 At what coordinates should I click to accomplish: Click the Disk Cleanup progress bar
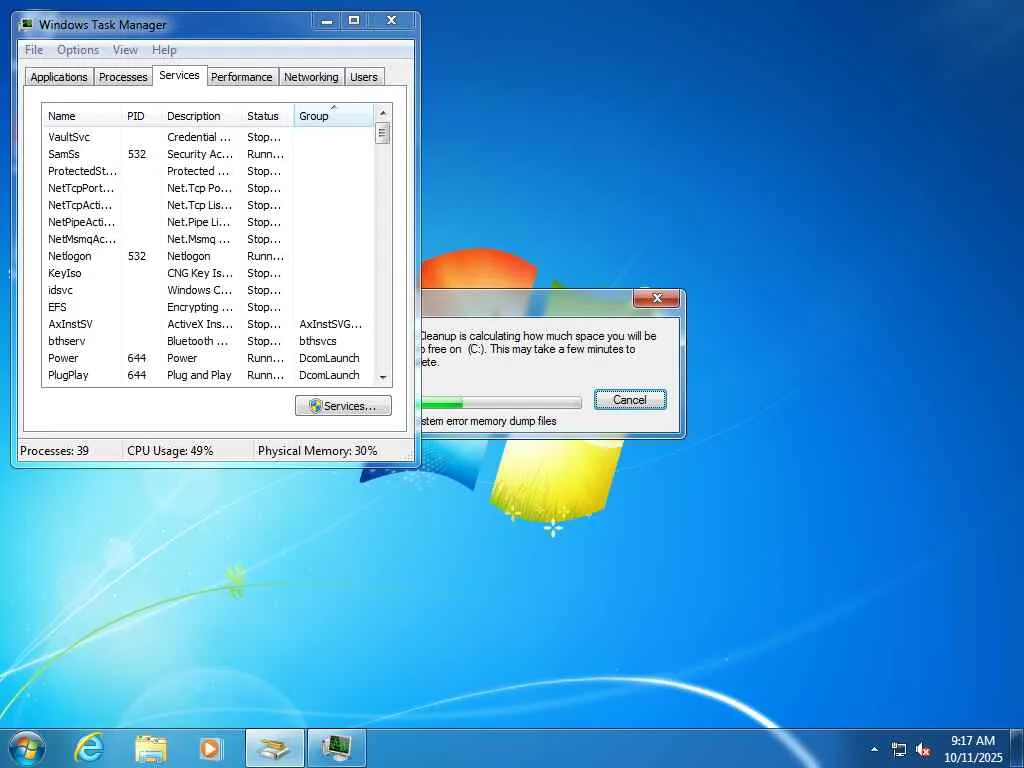pos(501,402)
